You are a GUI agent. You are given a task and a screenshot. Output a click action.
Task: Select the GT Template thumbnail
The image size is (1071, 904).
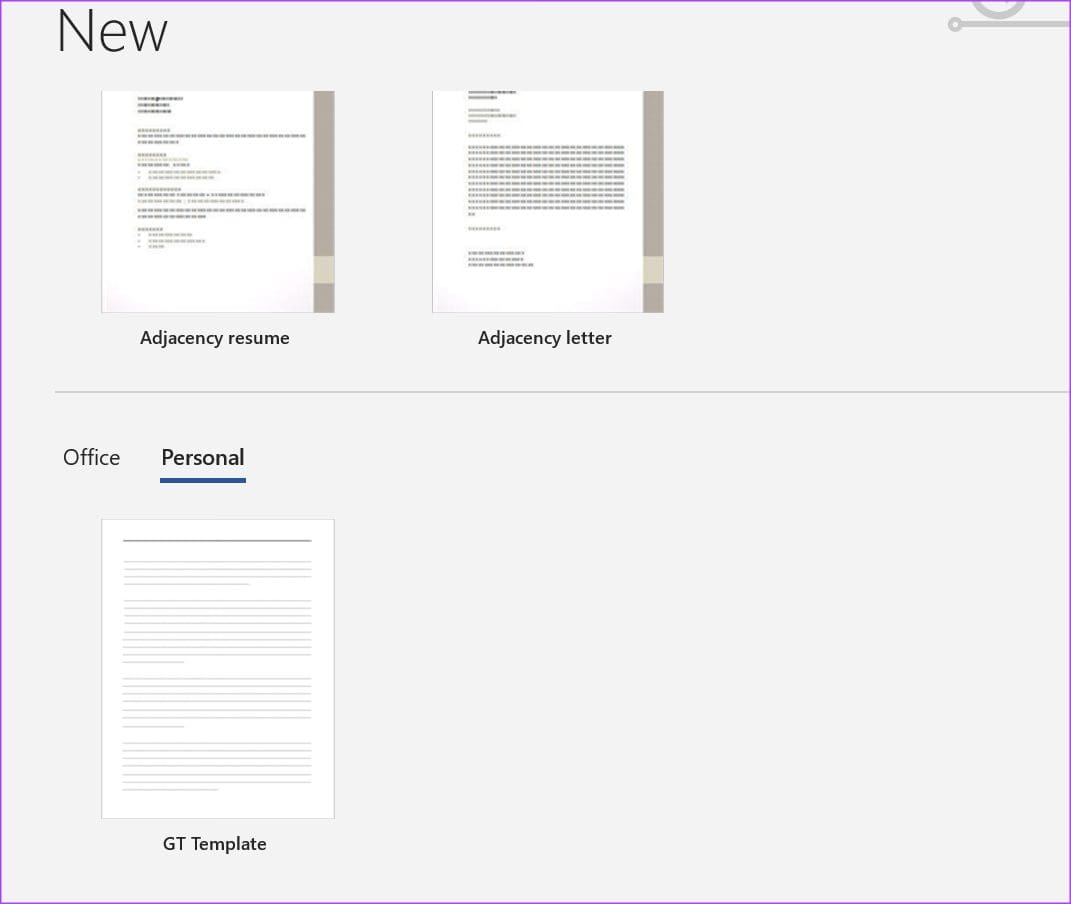point(218,668)
